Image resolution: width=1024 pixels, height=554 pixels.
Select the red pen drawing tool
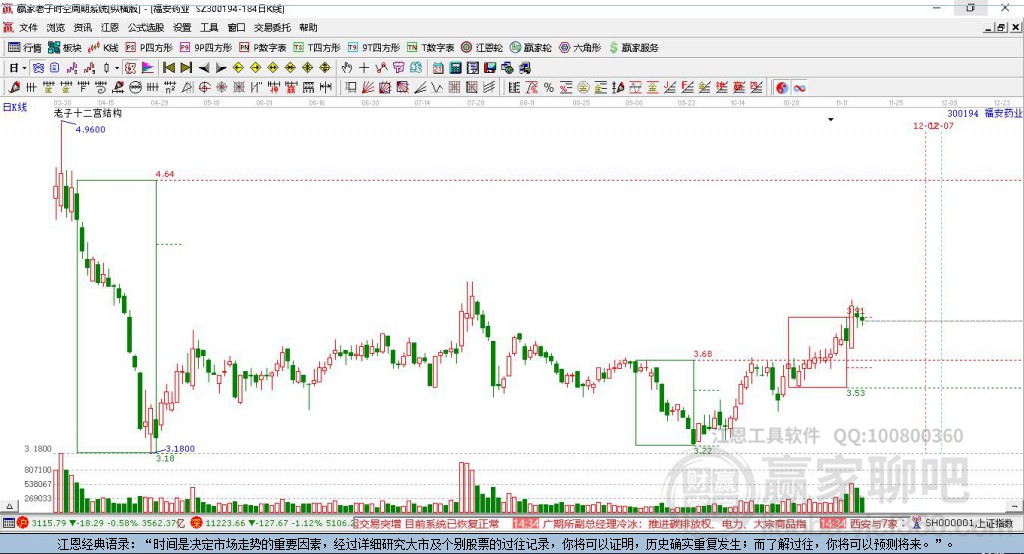coord(14,88)
